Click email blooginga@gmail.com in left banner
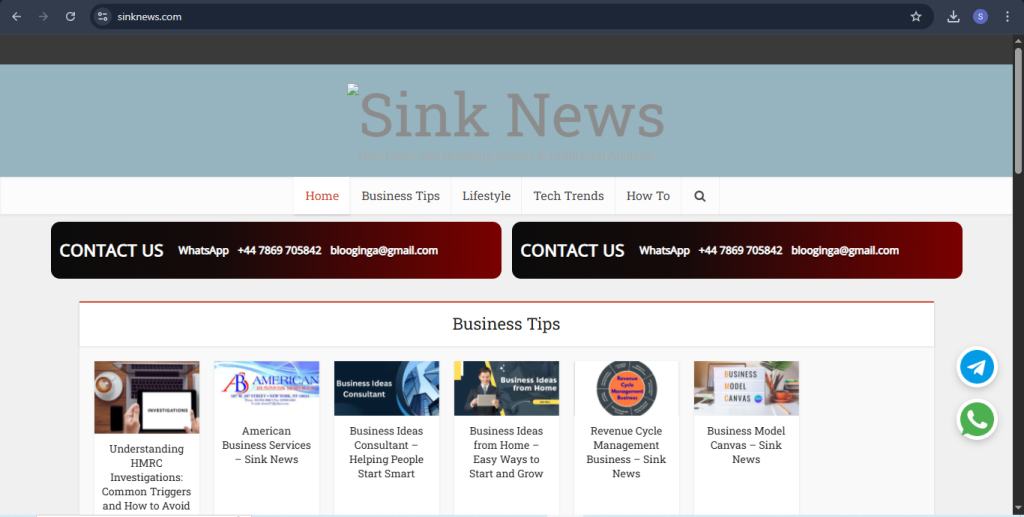The image size is (1024, 517). click(384, 251)
